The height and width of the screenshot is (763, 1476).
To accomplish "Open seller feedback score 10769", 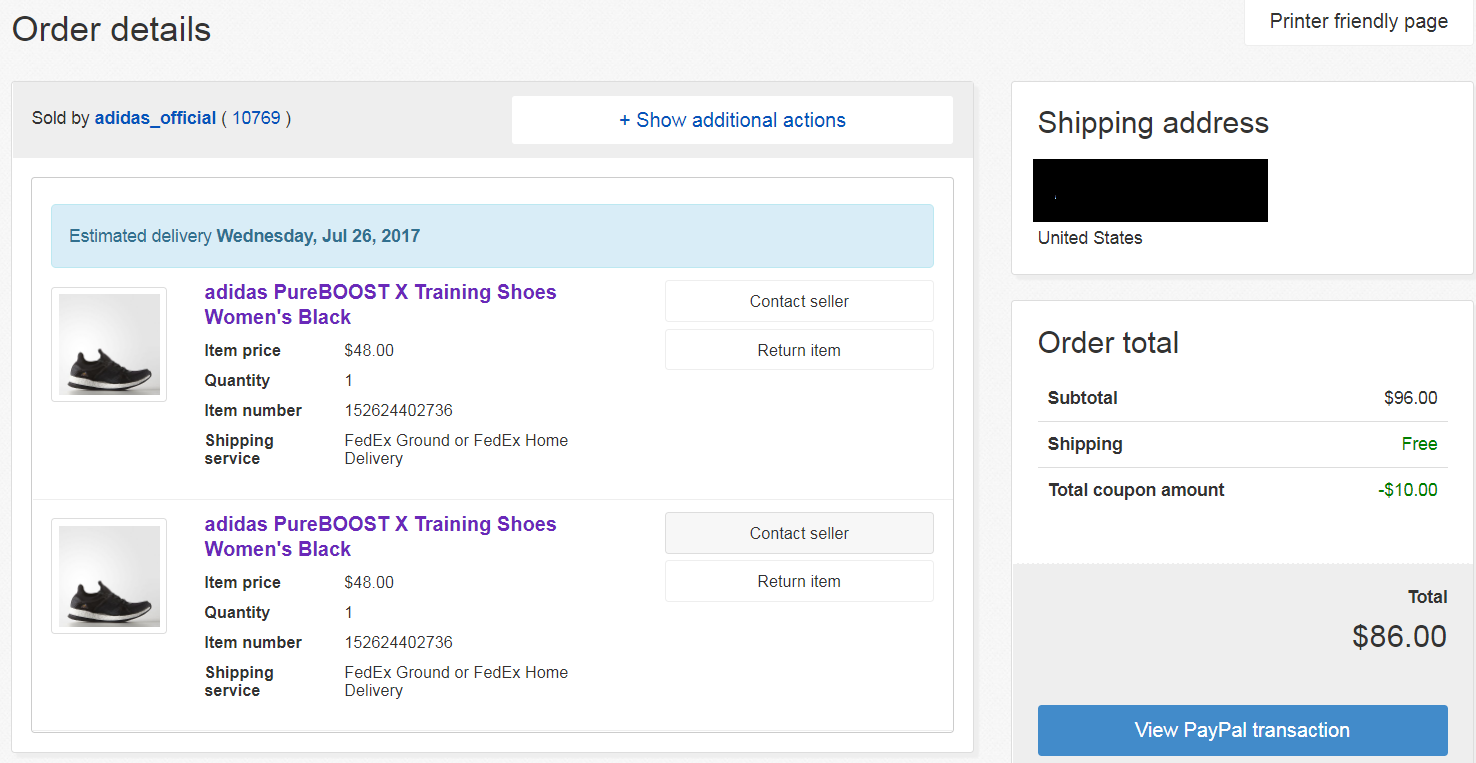I will click(x=256, y=118).
